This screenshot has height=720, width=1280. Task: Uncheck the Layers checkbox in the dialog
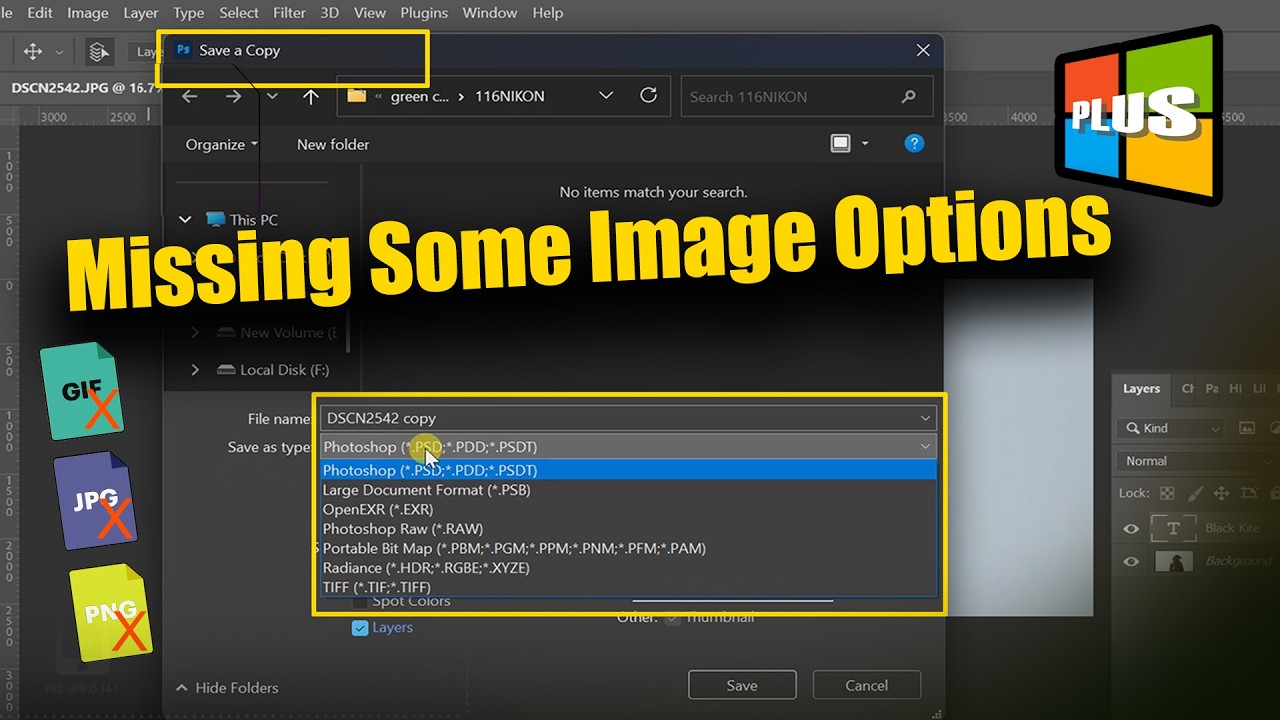tap(360, 628)
